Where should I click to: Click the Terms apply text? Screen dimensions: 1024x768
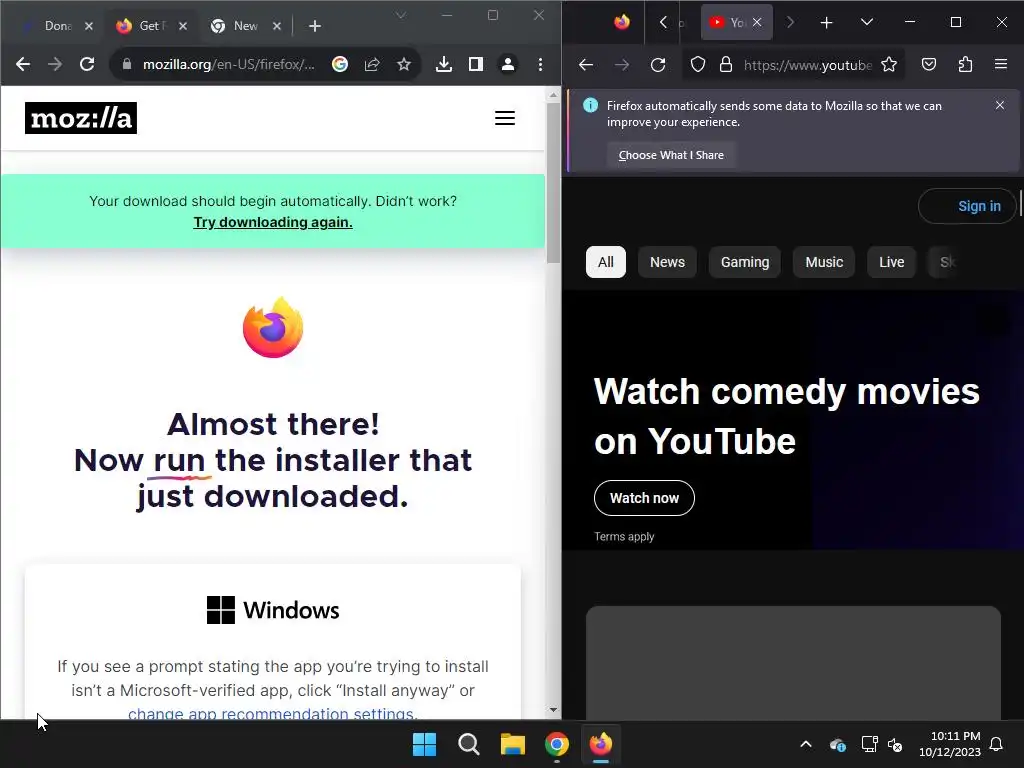624,536
